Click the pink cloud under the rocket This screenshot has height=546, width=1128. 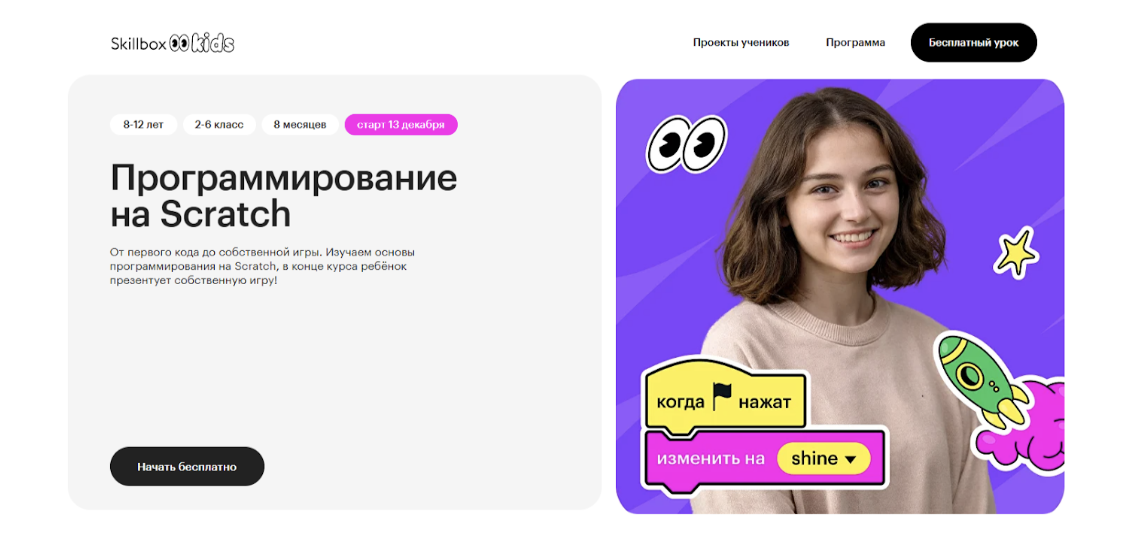coord(1021,432)
